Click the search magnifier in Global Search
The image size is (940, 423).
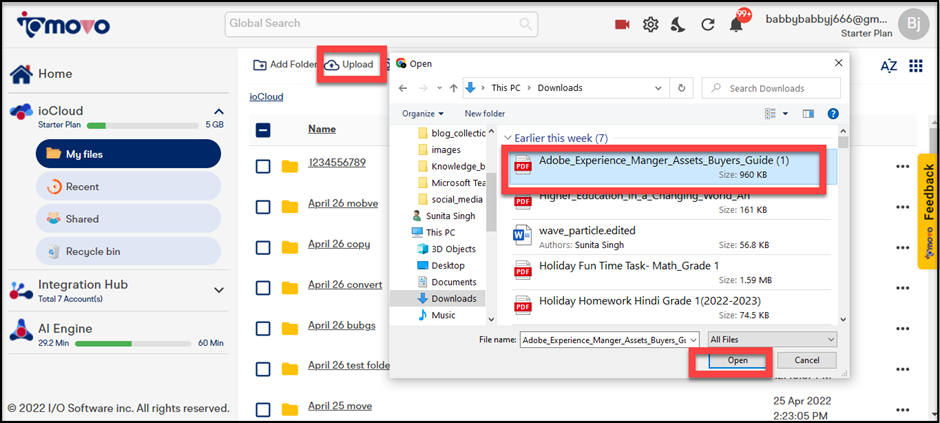click(x=525, y=24)
